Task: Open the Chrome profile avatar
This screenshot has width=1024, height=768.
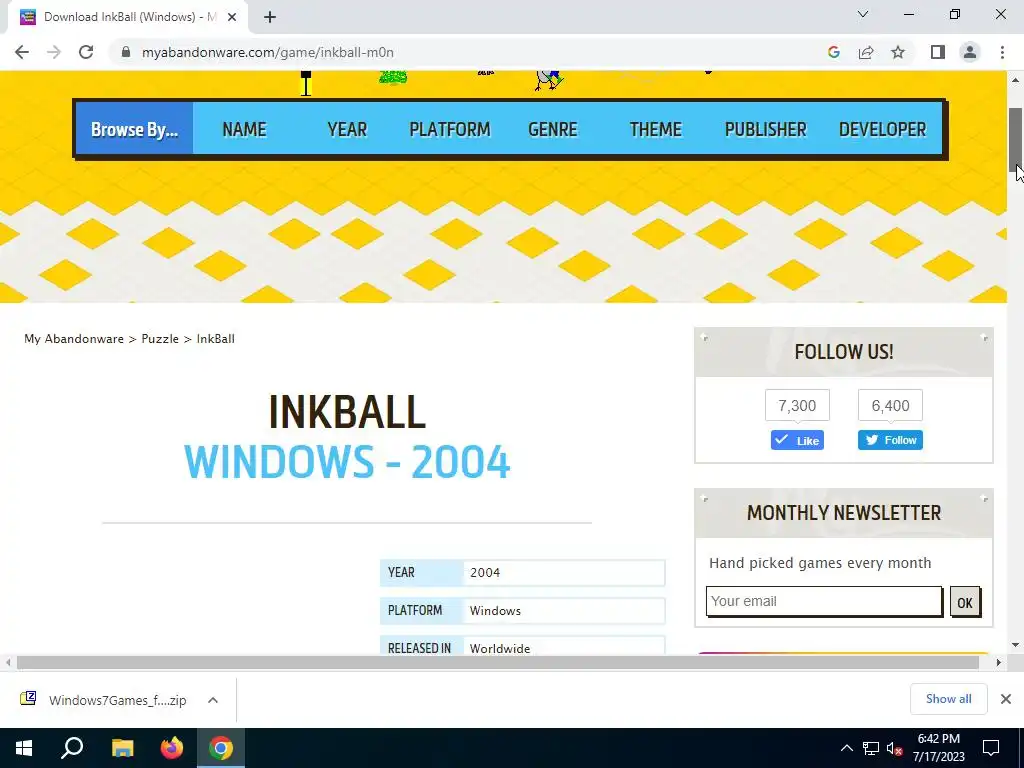Action: (970, 52)
